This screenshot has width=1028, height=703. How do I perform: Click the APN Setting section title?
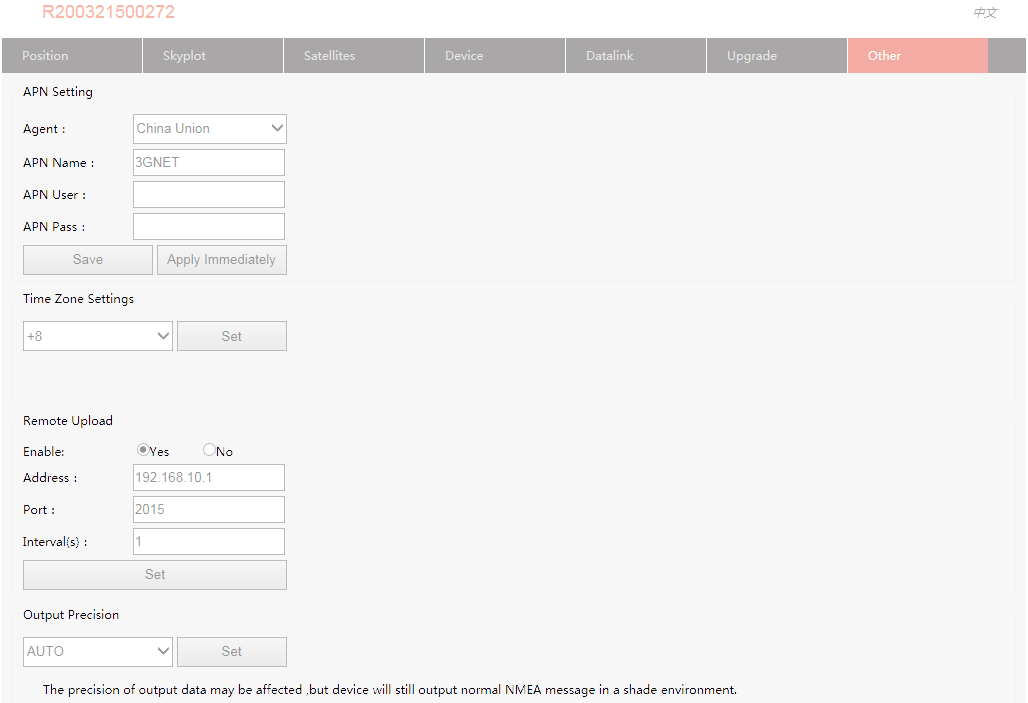[58, 92]
